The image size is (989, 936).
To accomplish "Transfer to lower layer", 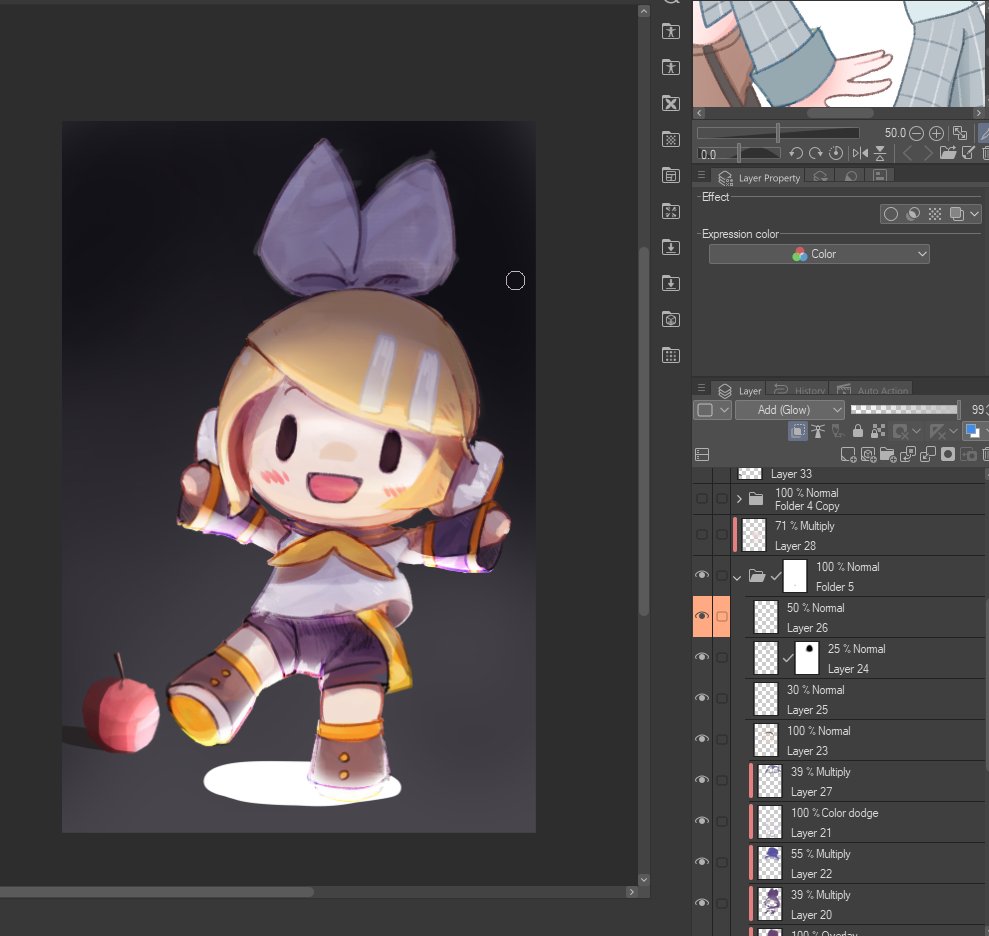I will [908, 455].
